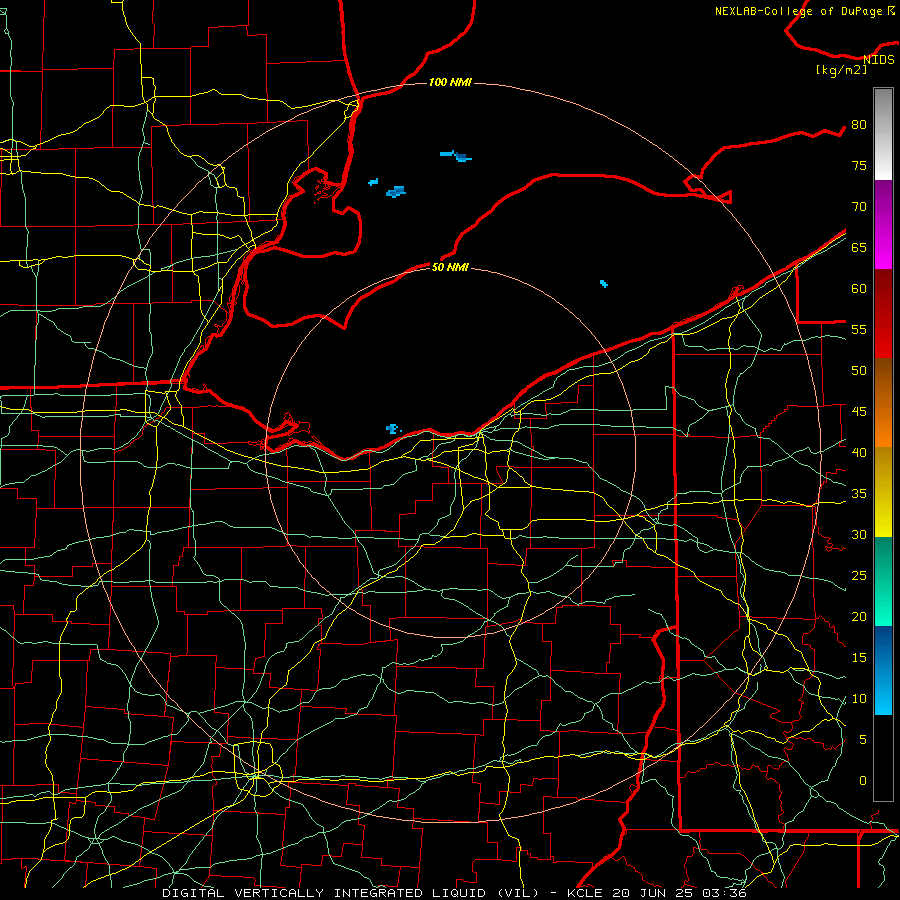Screen dimensions: 900x900
Task: Click the 35 value on the color scale
Action: [859, 494]
